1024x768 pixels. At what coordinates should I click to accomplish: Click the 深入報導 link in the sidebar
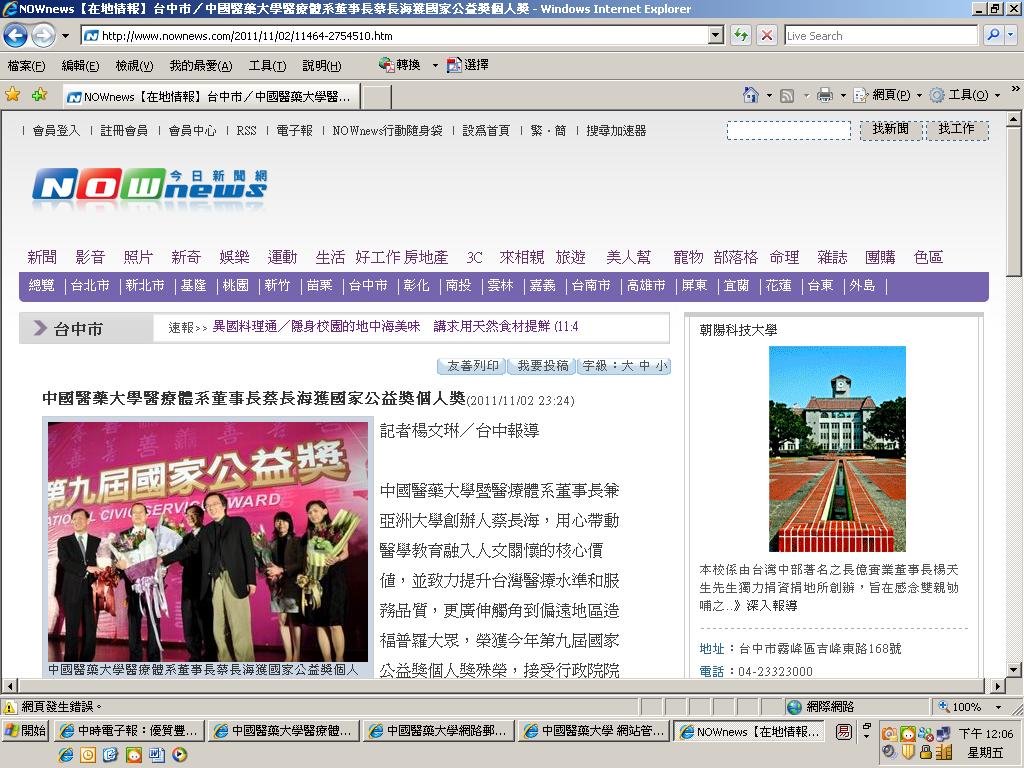coord(772,605)
